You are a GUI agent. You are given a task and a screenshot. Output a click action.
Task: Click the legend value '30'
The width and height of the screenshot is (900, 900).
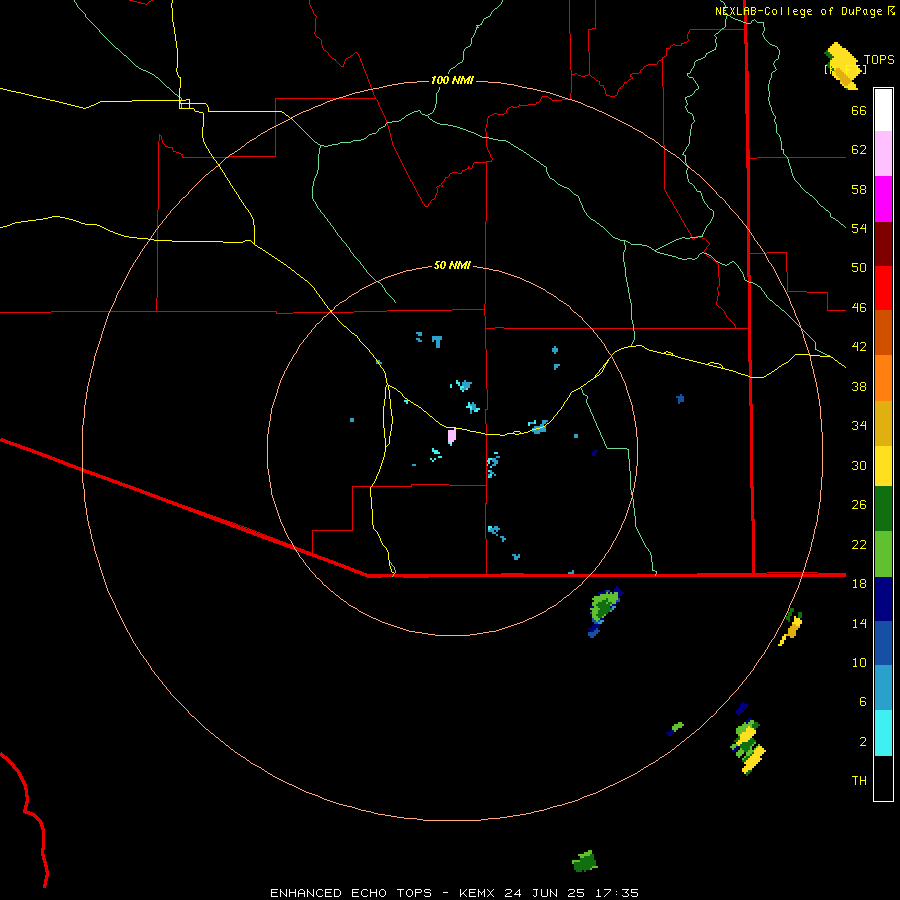pyautogui.click(x=859, y=465)
